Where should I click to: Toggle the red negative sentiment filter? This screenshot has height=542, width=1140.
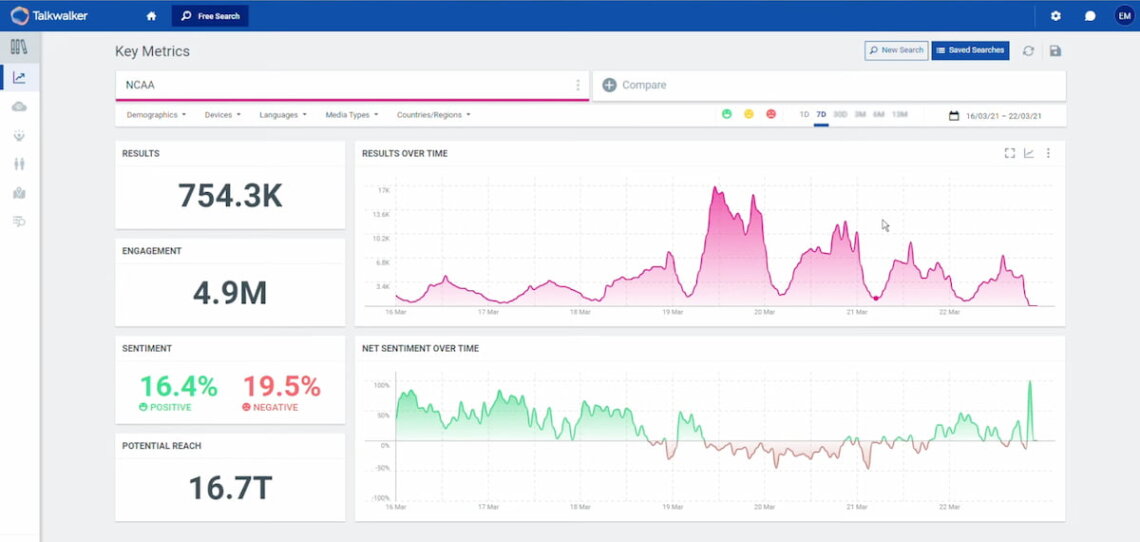coord(770,115)
